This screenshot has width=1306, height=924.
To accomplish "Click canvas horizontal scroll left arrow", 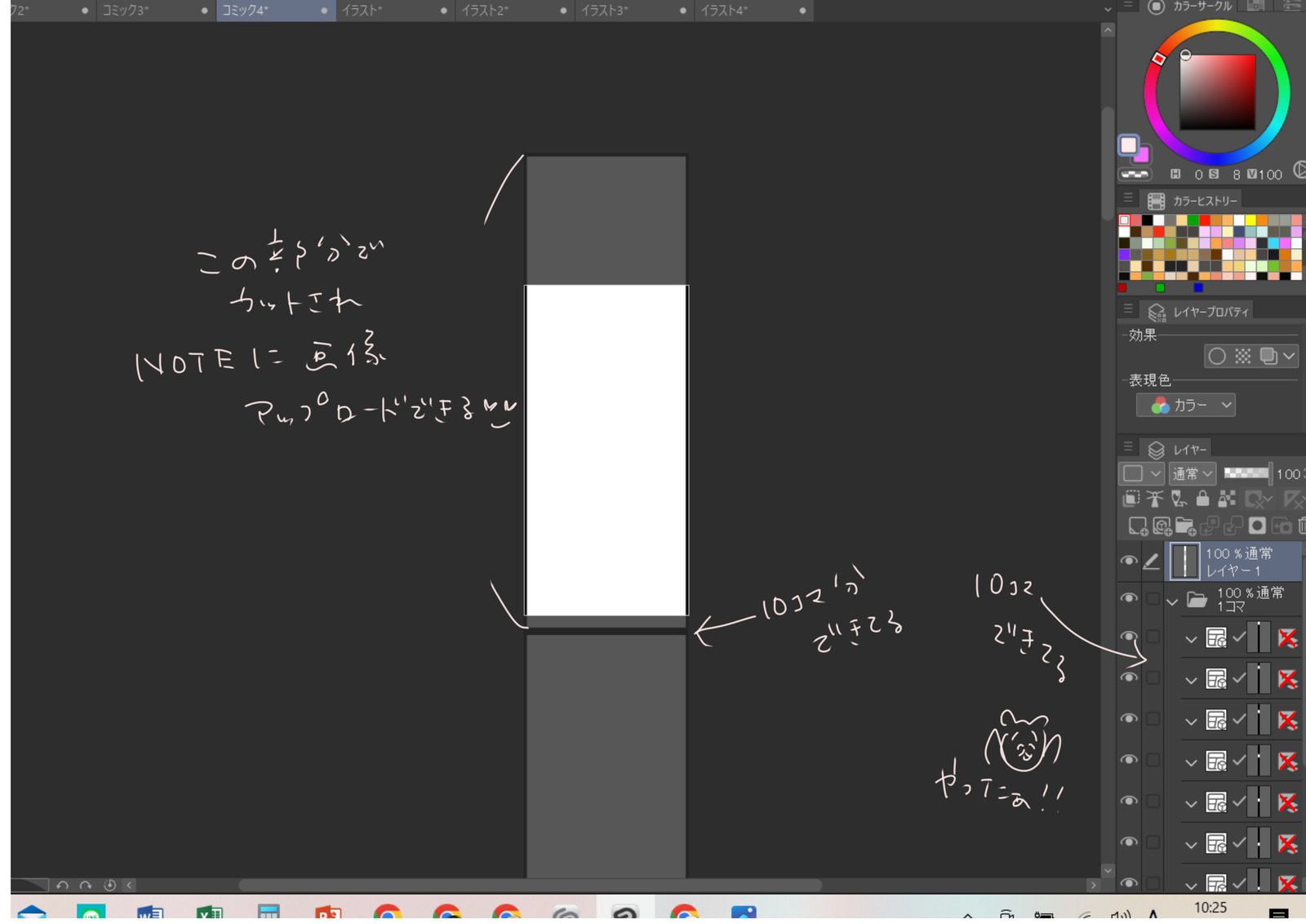I will click(x=130, y=885).
